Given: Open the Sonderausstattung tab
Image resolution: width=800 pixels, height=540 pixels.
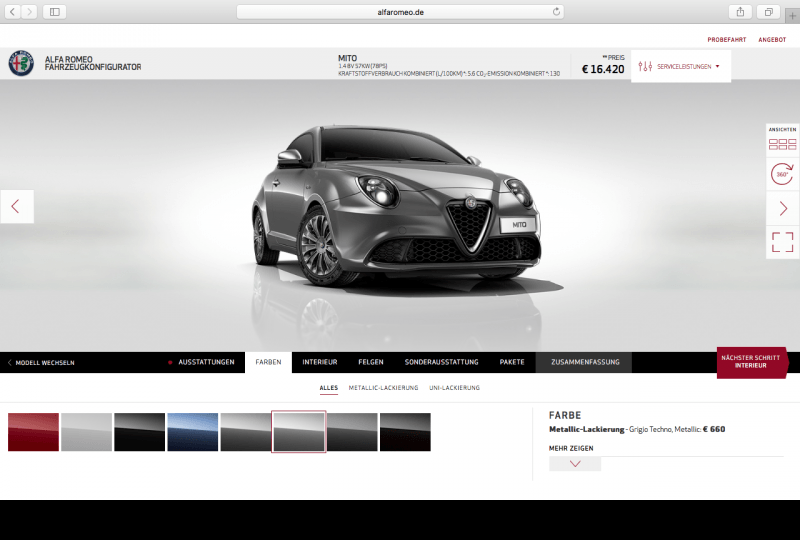Looking at the screenshot, I should coord(441,362).
